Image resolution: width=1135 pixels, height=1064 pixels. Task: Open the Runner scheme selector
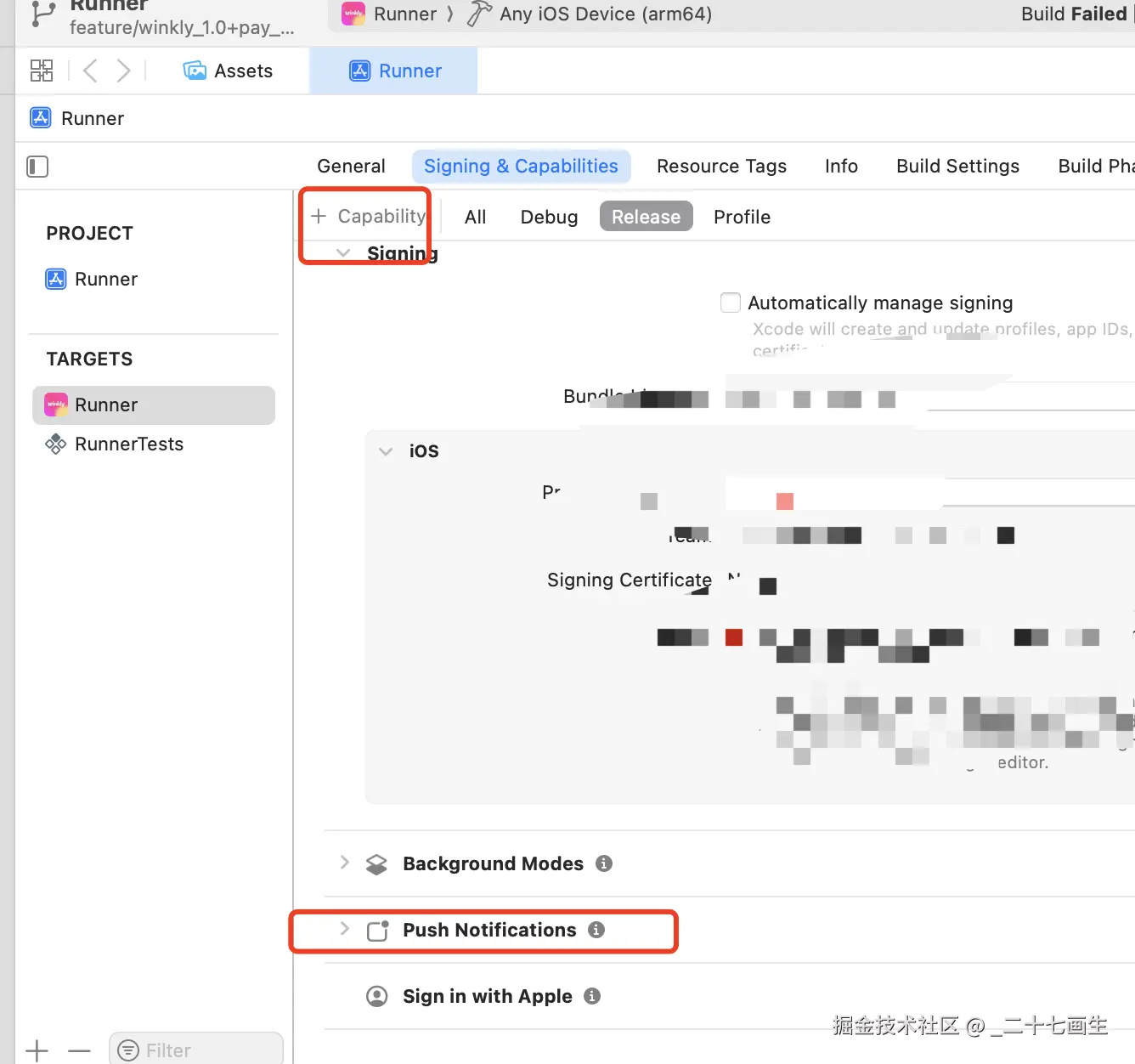[x=404, y=14]
